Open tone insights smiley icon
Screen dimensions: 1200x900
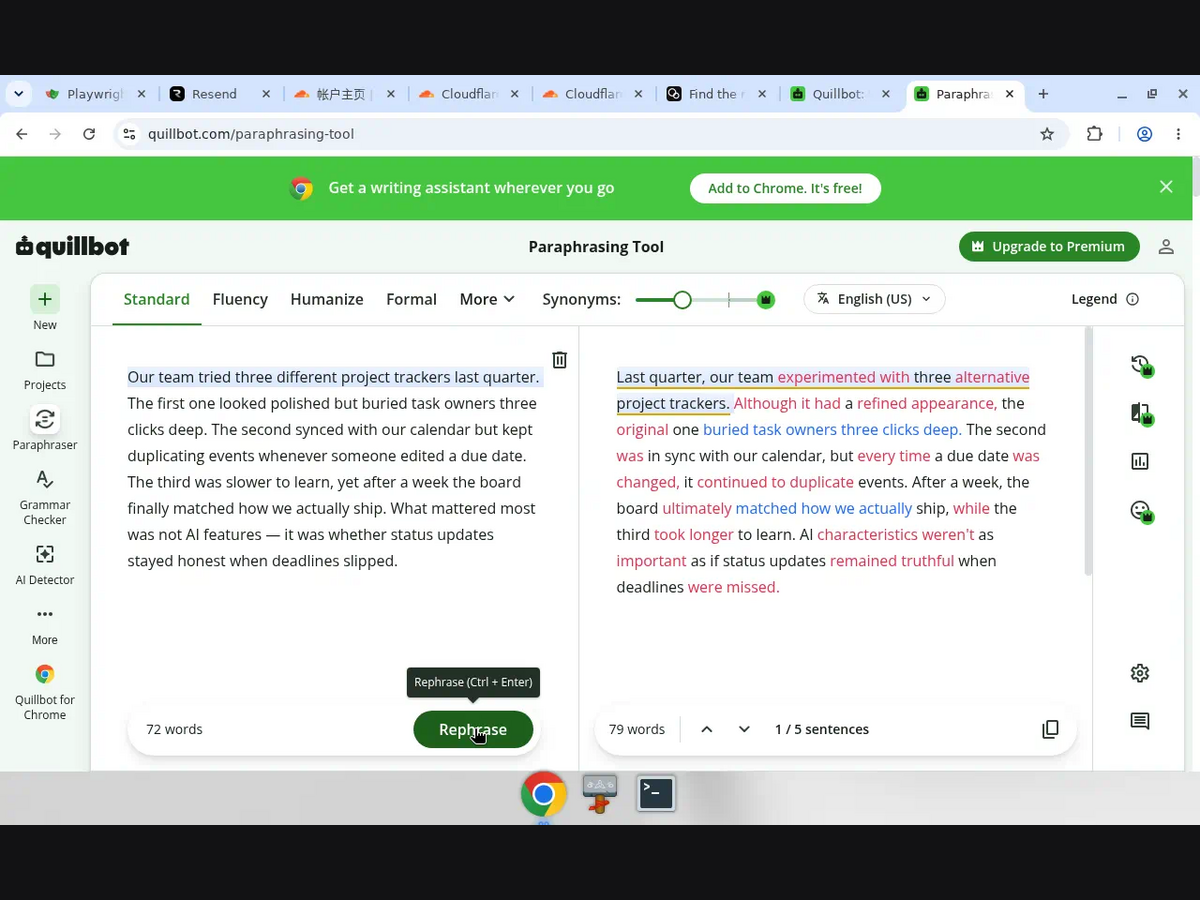(1140, 512)
